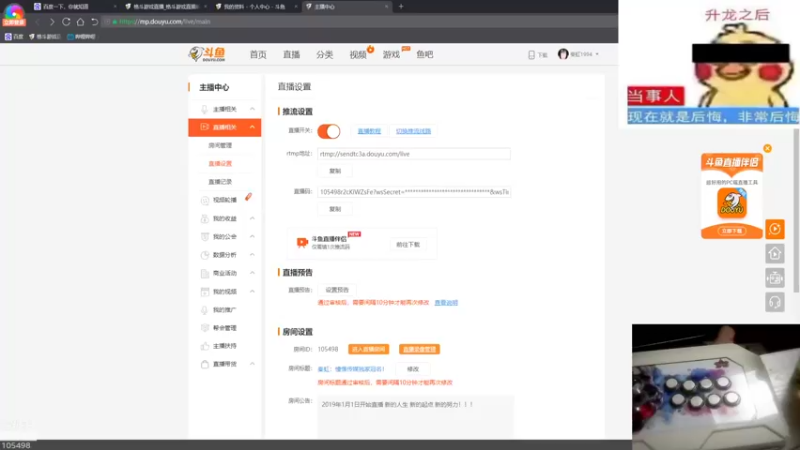Image resolution: width=800 pixels, height=450 pixels.
Task: Click the shield icon beside 我的公会
Action: coord(205,237)
